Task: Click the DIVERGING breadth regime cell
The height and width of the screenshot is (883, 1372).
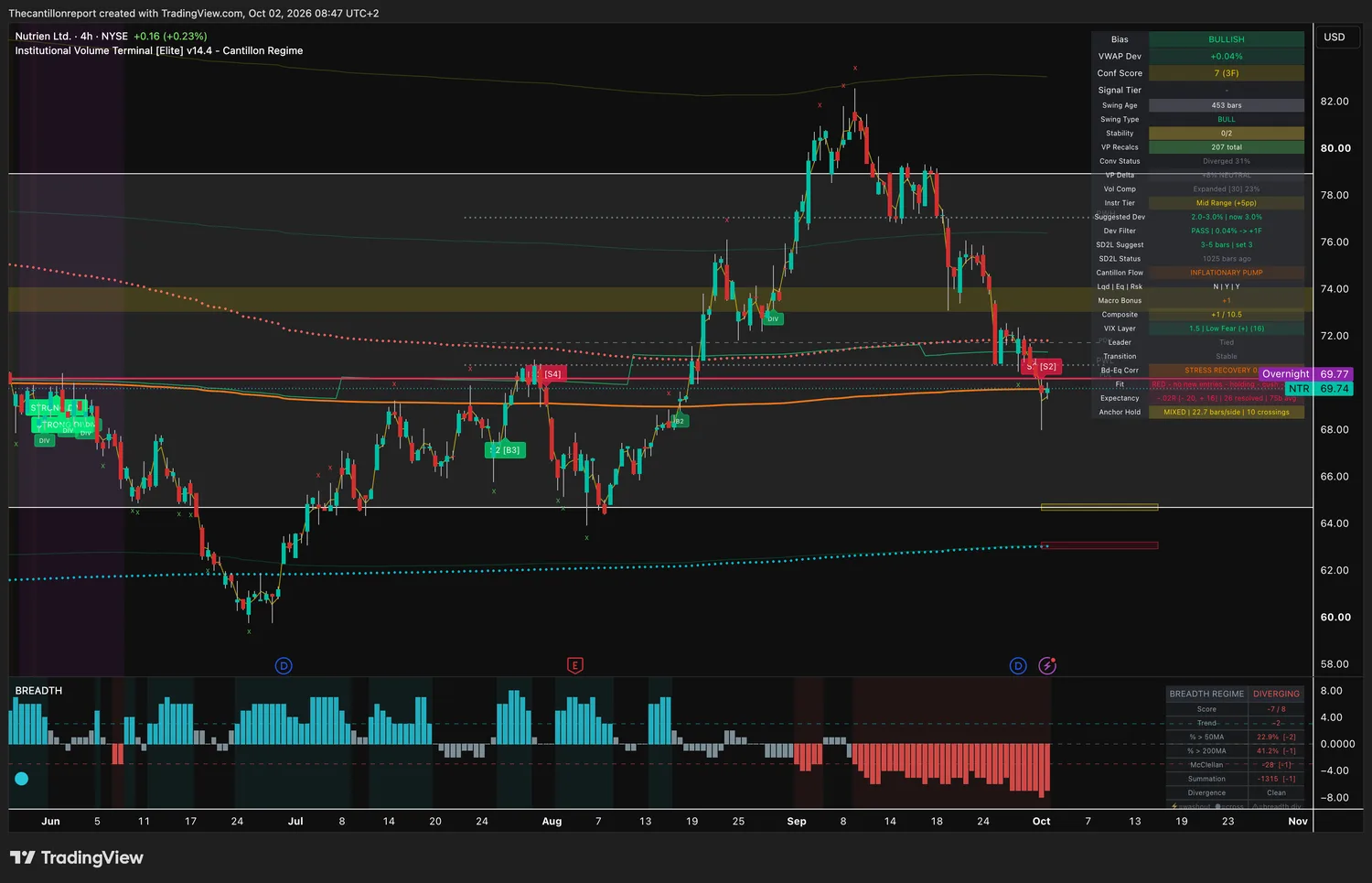Action: click(x=1276, y=694)
